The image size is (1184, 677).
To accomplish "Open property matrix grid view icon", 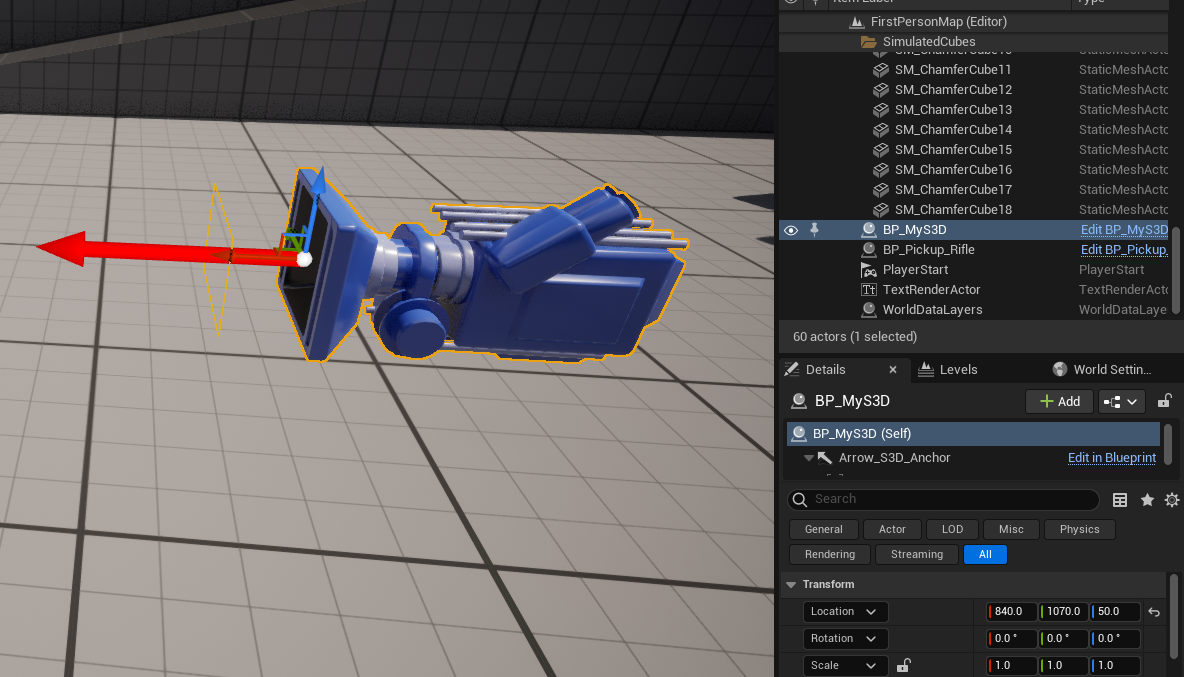I will click(1120, 500).
